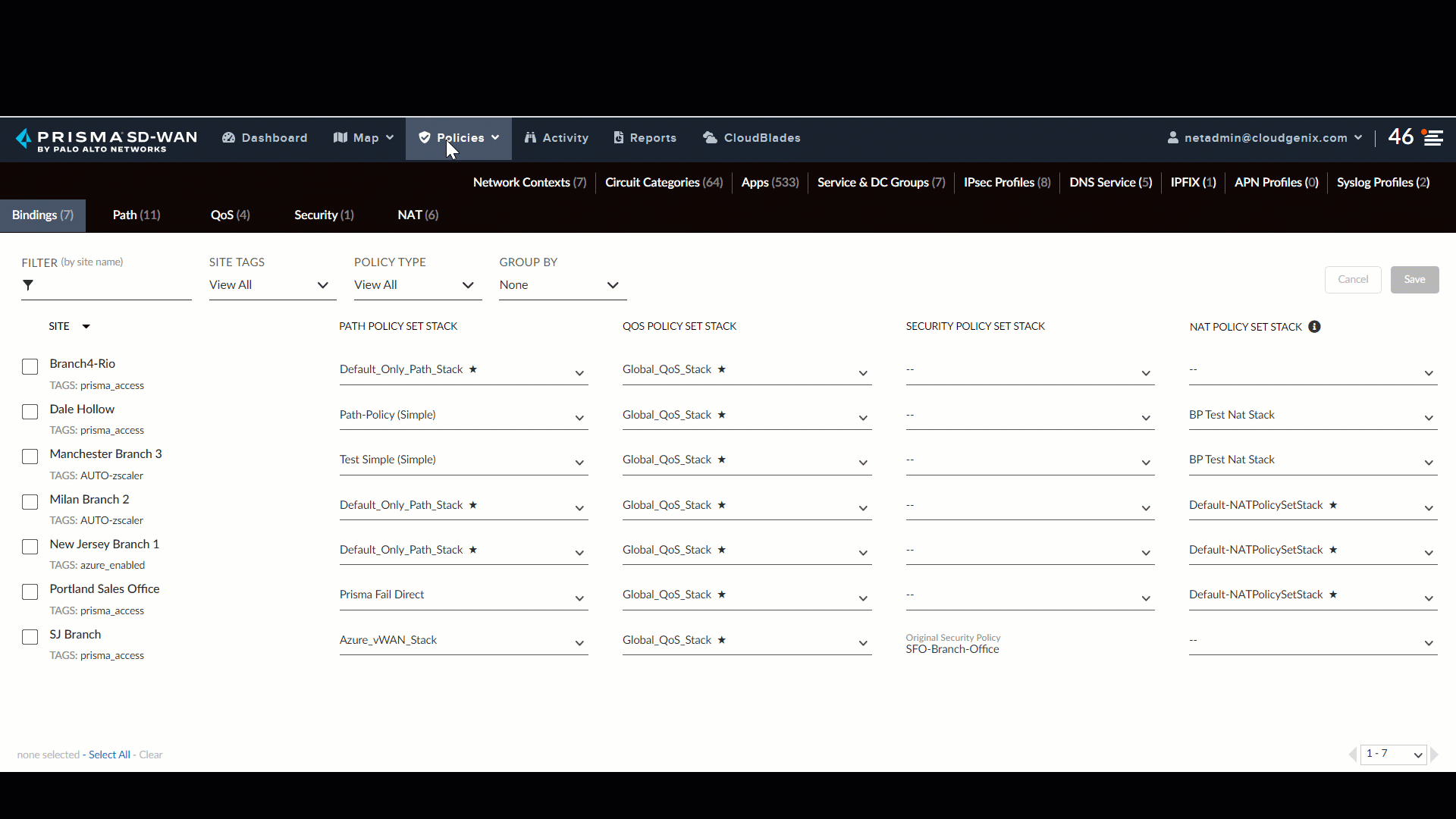Open the Policies menu

(x=459, y=138)
